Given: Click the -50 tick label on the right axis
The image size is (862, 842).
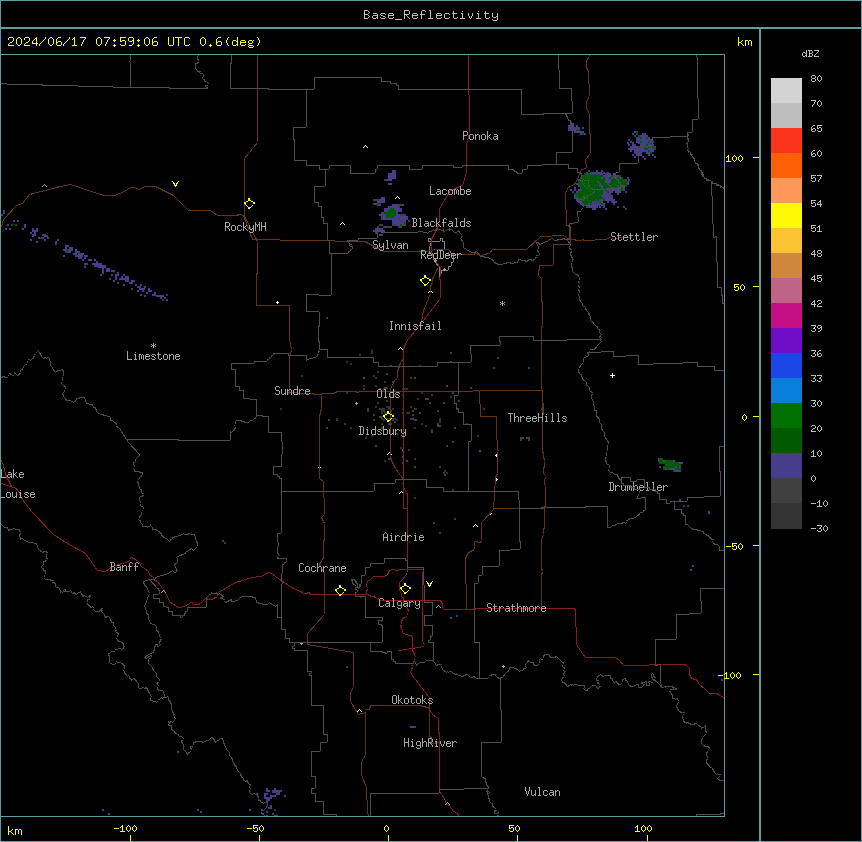Looking at the screenshot, I should pos(734,546).
